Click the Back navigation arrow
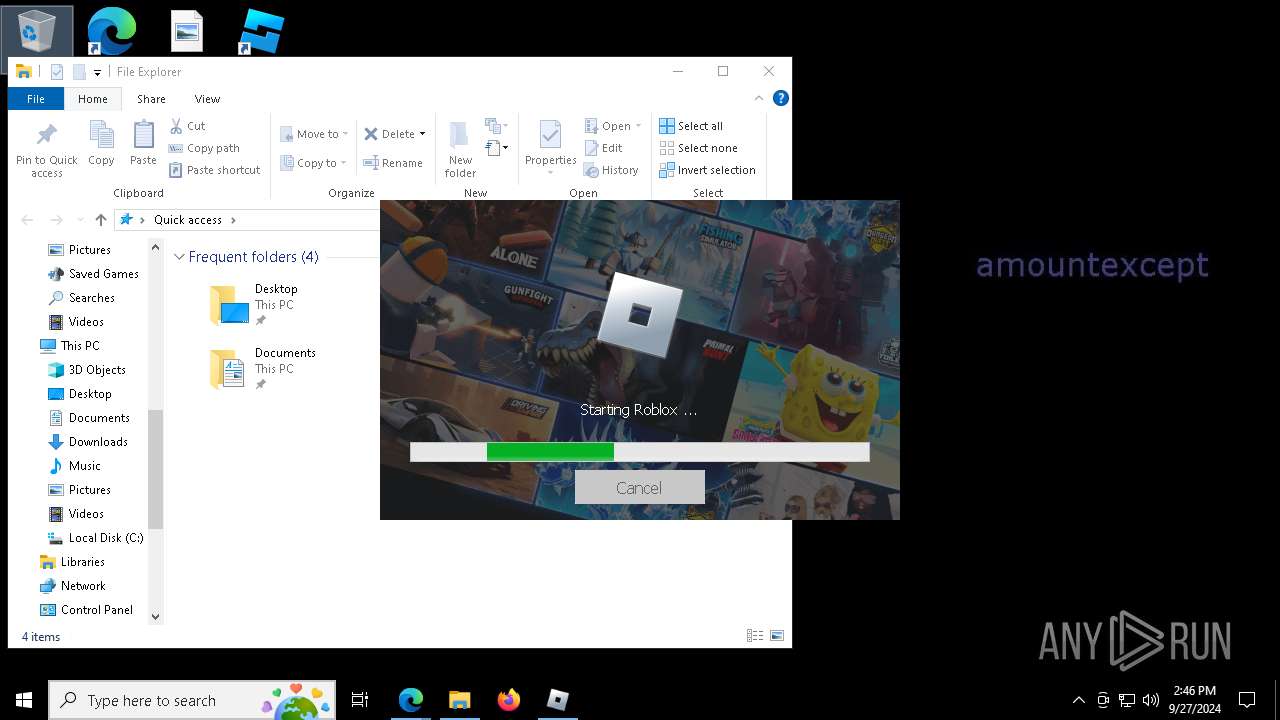 coord(27,220)
